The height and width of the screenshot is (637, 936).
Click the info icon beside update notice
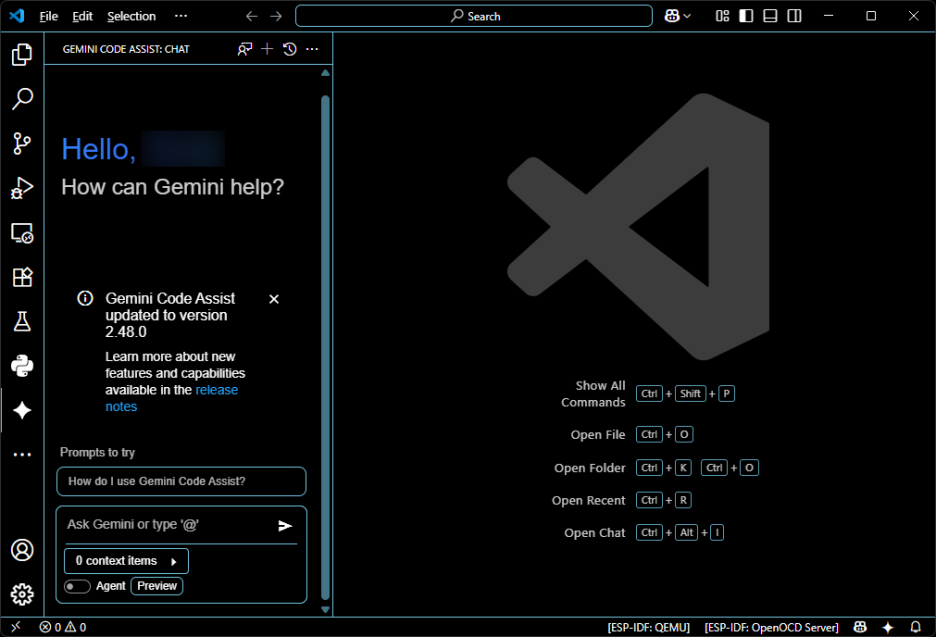tap(85, 298)
